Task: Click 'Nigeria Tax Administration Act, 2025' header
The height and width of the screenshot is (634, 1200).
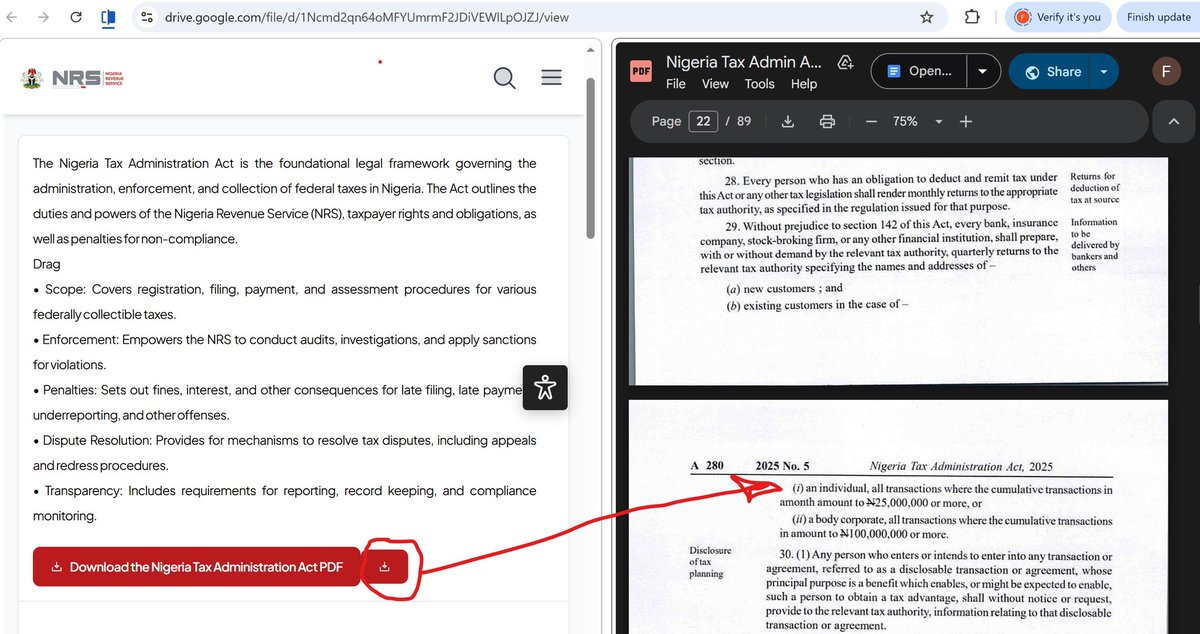Action: pyautogui.click(x=961, y=466)
